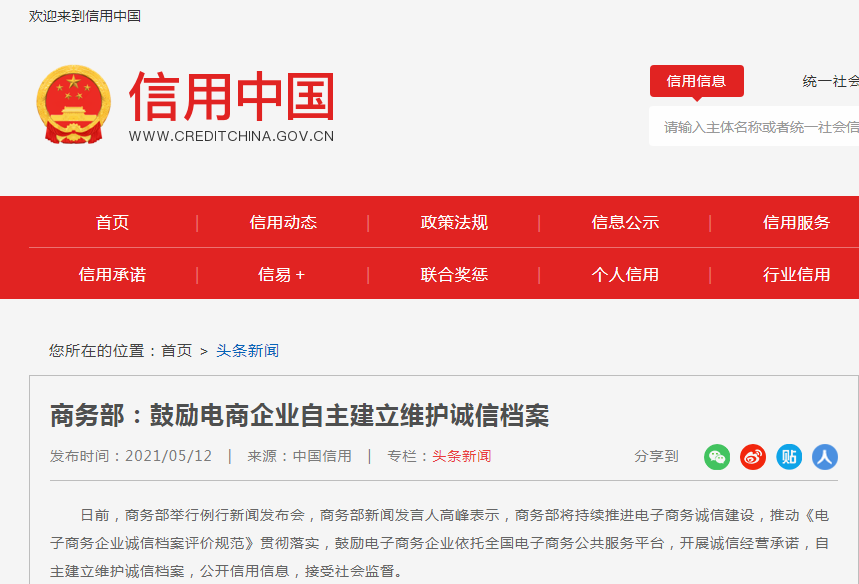
Task: Go to 政策法规 section
Action: tap(454, 222)
